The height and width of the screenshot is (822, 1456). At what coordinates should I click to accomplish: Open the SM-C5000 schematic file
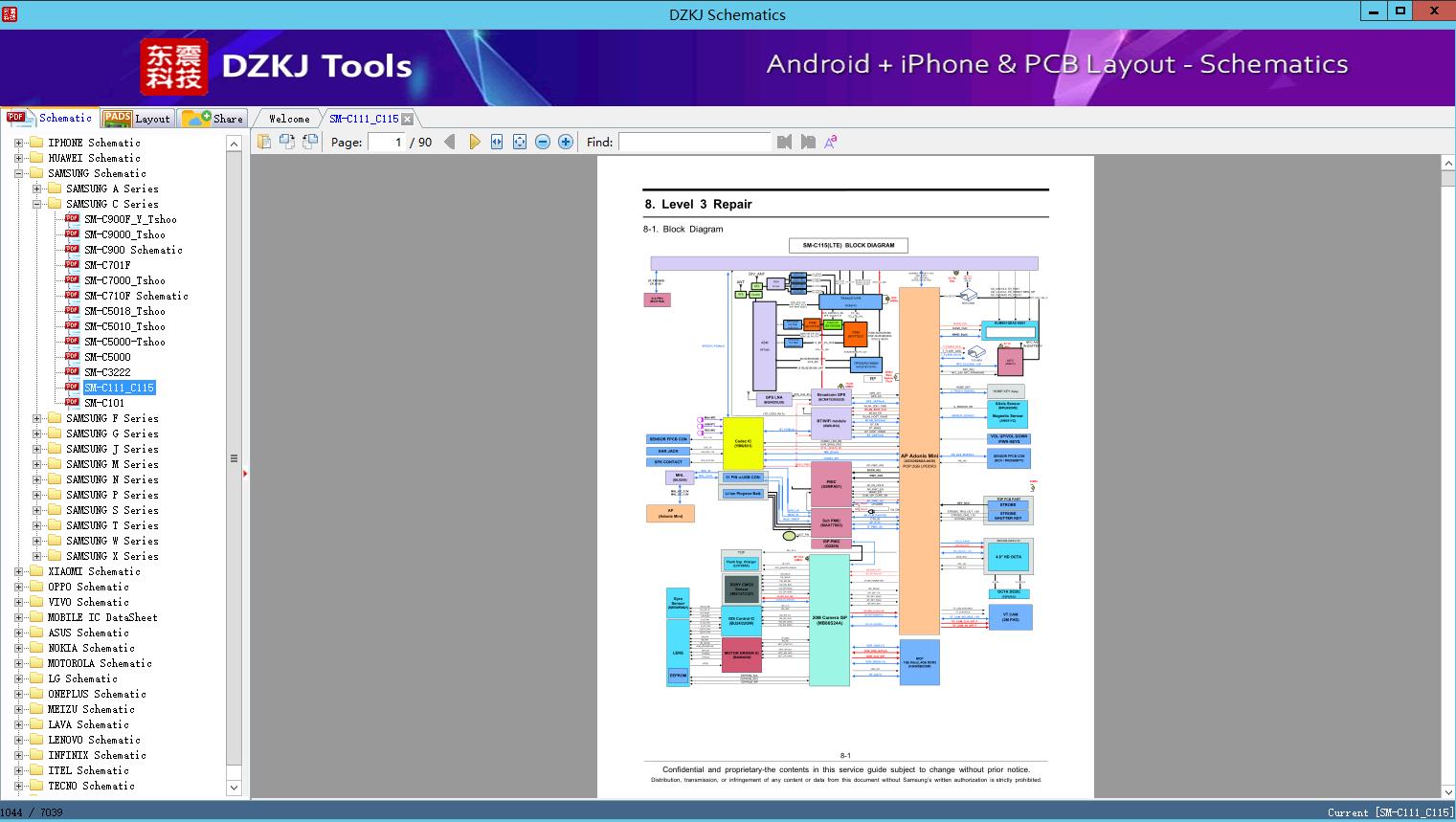(x=107, y=357)
